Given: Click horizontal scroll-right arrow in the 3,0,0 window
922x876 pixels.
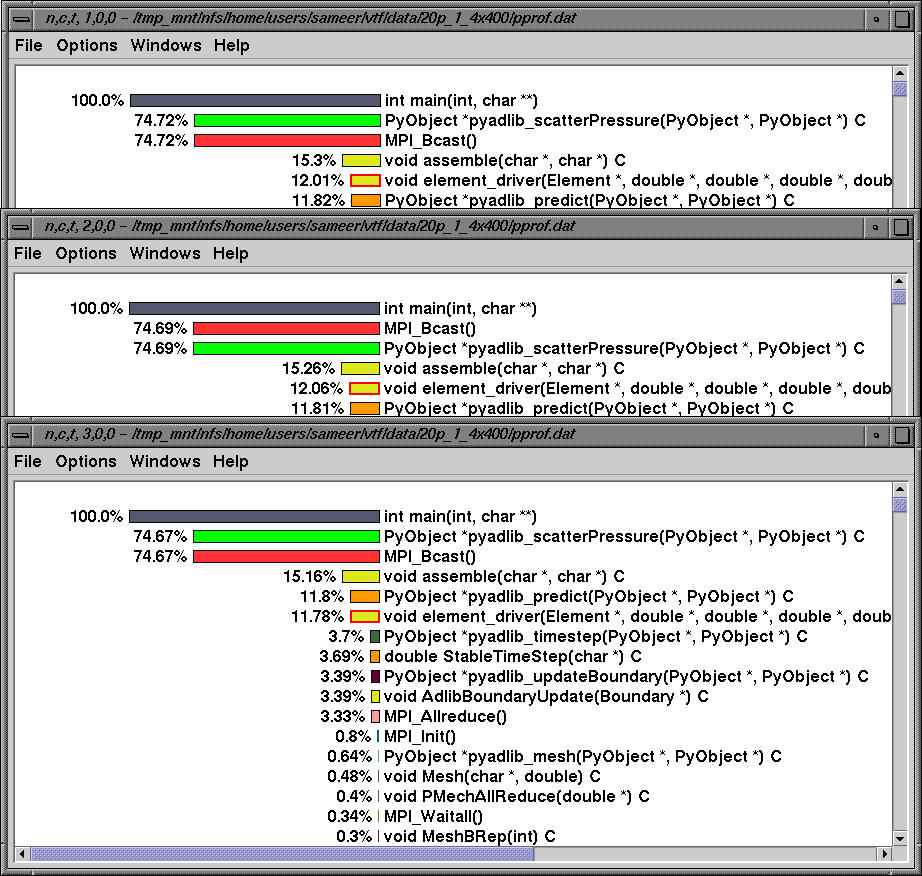Looking at the screenshot, I should [x=885, y=853].
